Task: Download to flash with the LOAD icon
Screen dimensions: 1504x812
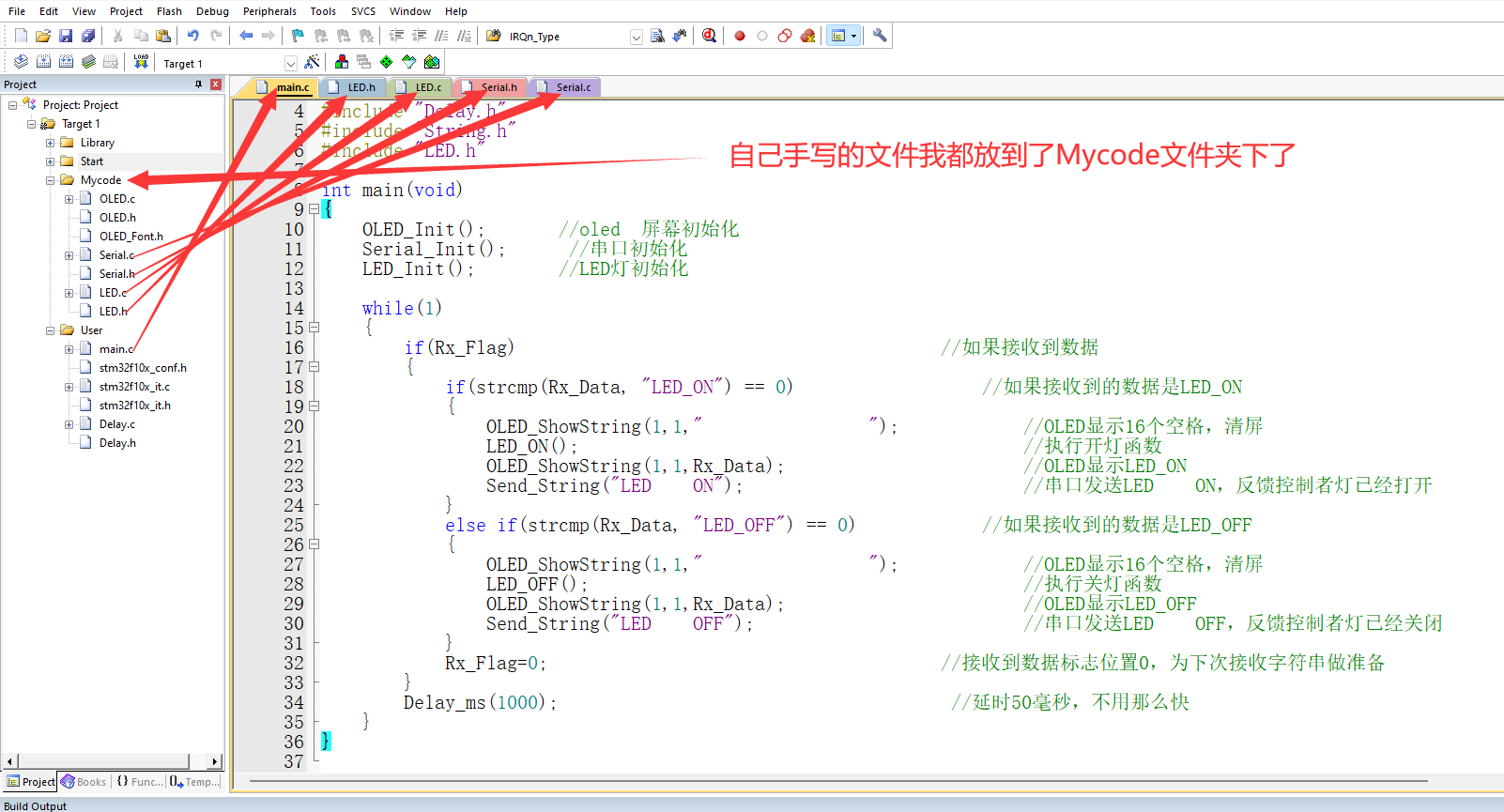Action: [141, 62]
